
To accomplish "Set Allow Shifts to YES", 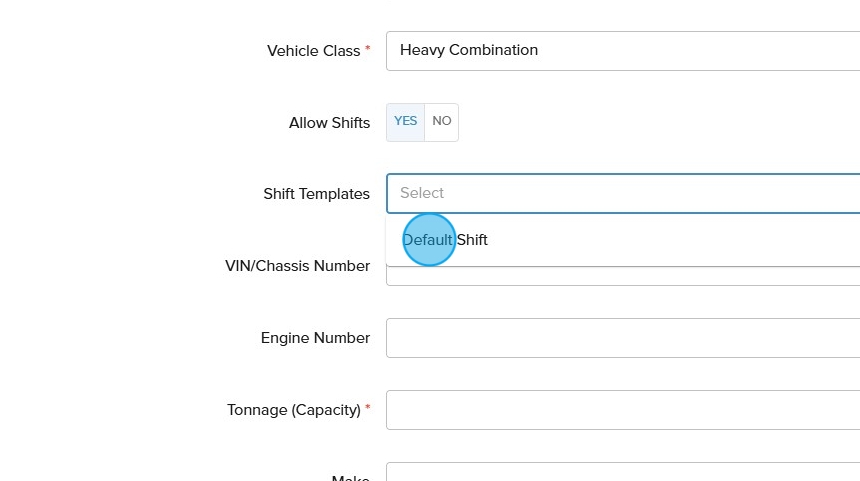I will pyautogui.click(x=405, y=122).
